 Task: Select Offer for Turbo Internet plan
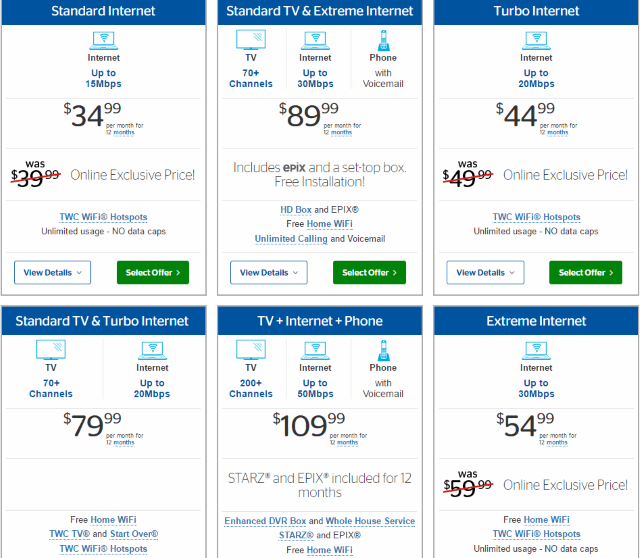[585, 272]
